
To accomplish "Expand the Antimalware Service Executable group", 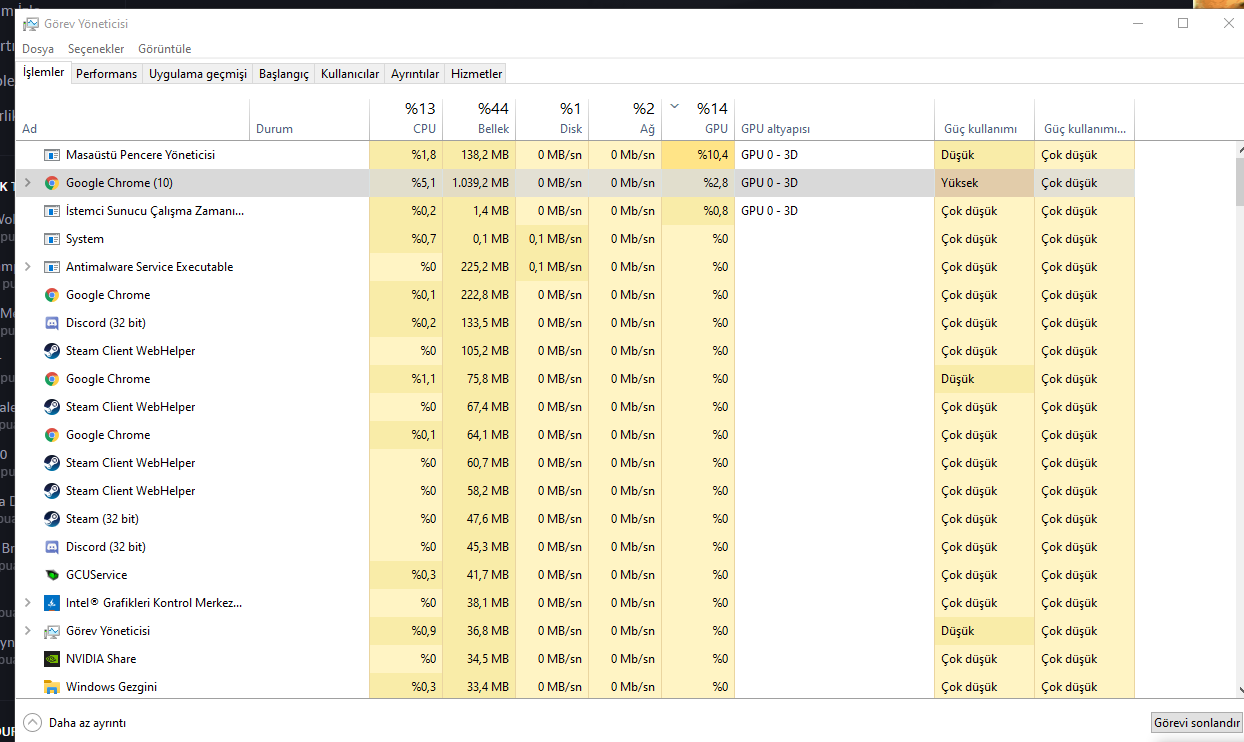I will [x=27, y=267].
